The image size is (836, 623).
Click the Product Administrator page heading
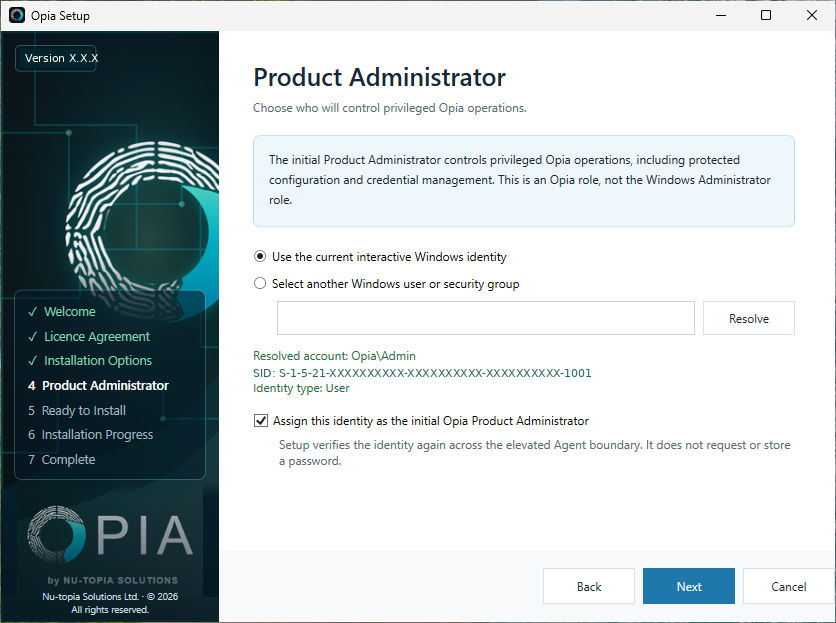[379, 77]
